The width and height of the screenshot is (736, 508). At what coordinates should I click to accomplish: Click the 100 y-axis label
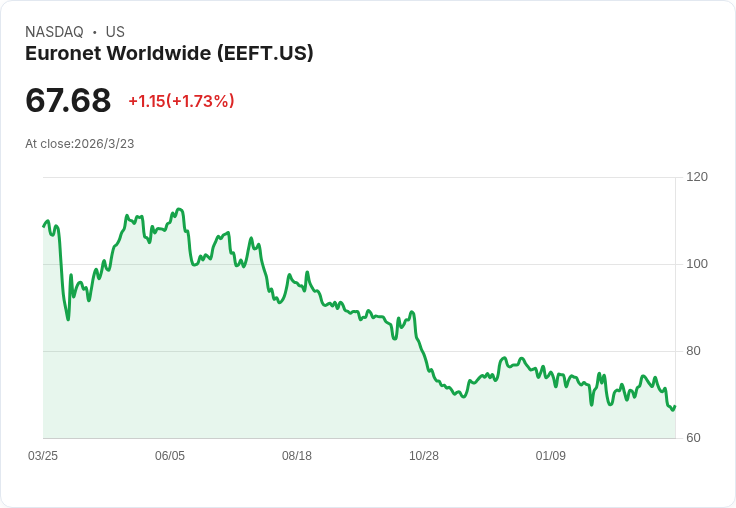coord(697,264)
